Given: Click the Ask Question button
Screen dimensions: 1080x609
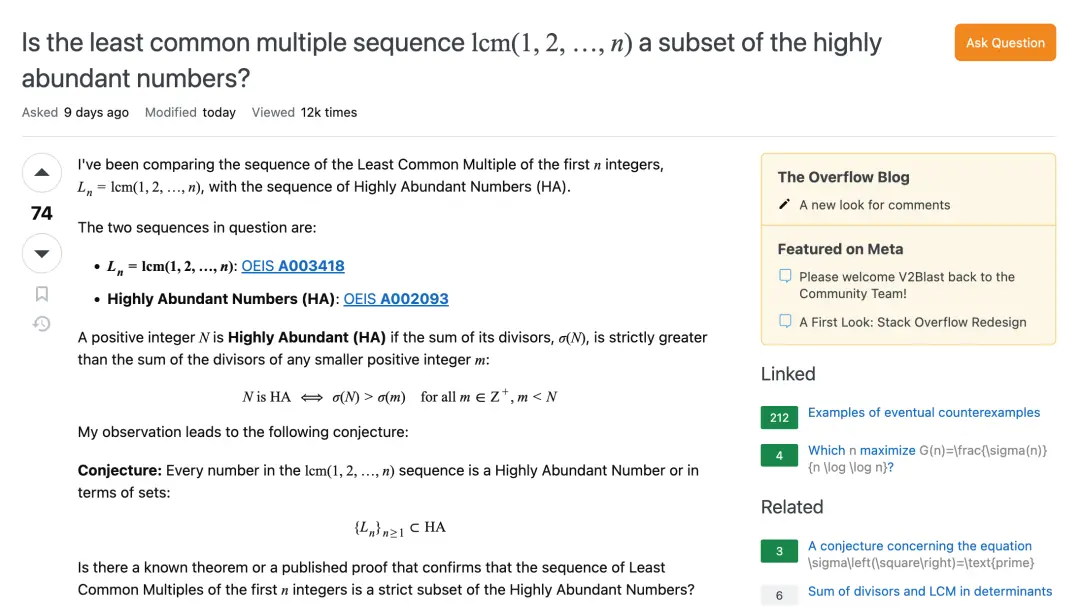Looking at the screenshot, I should 1005,43.
